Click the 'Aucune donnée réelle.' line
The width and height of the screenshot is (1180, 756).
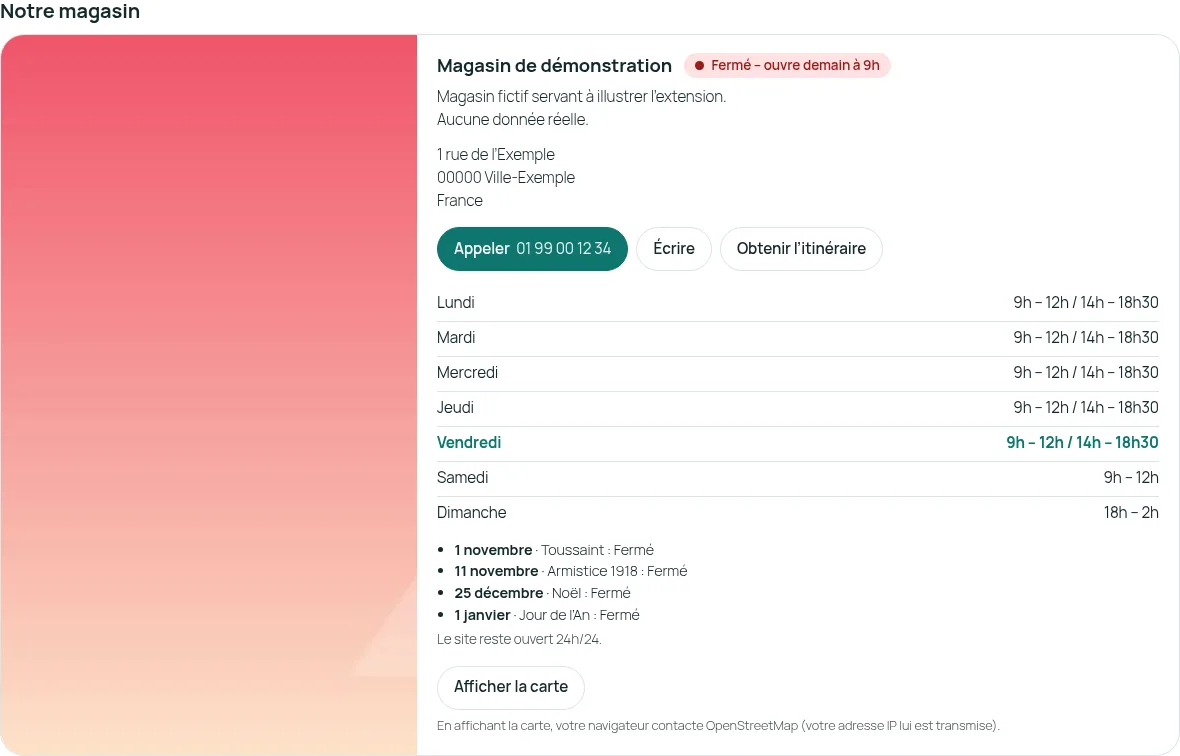(512, 120)
